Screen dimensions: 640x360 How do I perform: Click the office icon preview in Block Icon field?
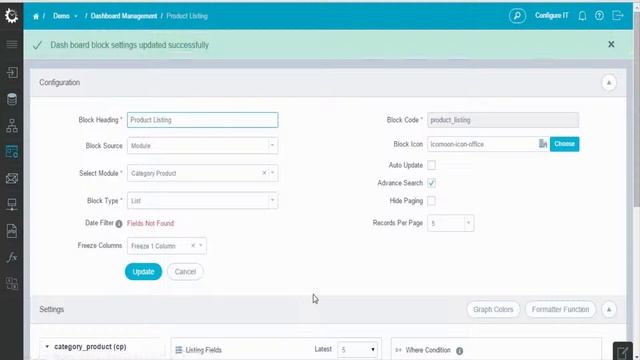click(x=543, y=144)
